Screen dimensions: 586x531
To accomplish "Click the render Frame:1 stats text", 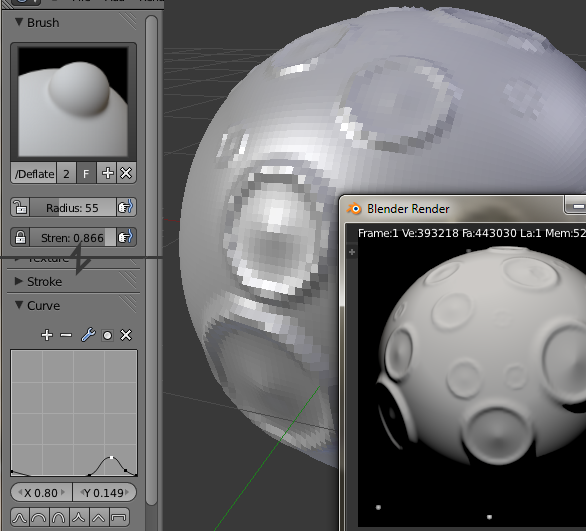I will click(x=472, y=234).
